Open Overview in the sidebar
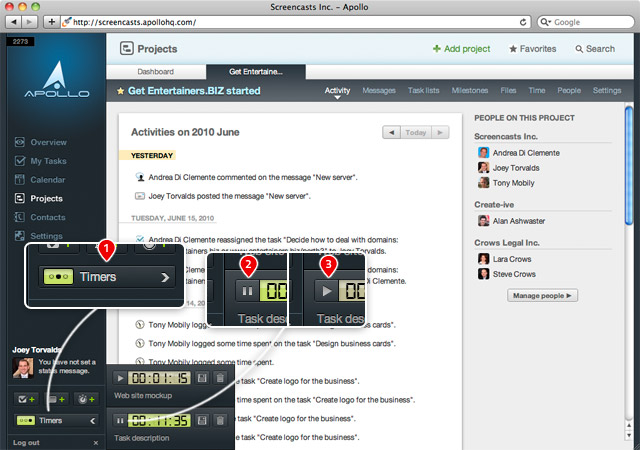The height and width of the screenshot is (450, 640). tap(40, 142)
